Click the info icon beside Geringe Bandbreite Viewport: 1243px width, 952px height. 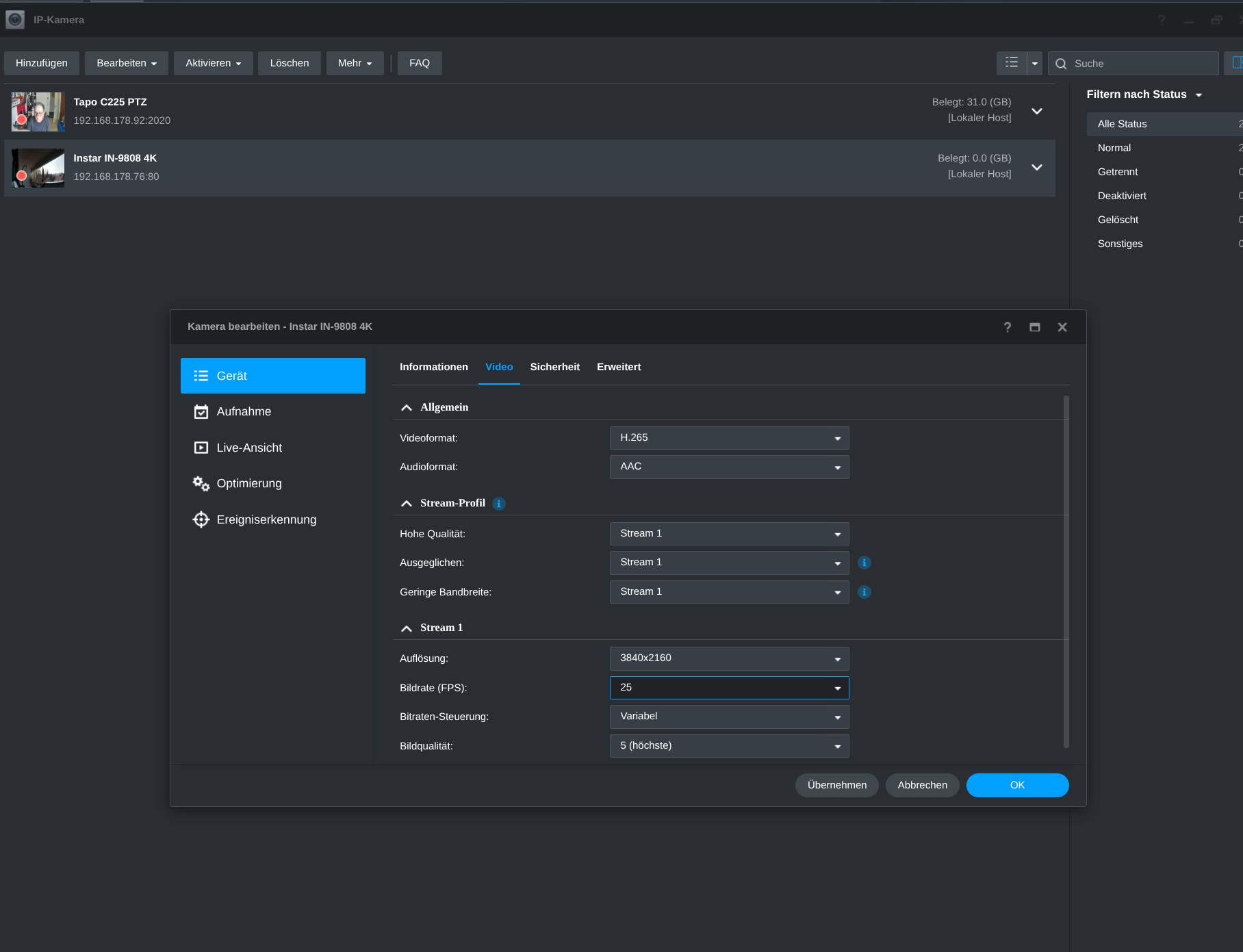point(864,592)
